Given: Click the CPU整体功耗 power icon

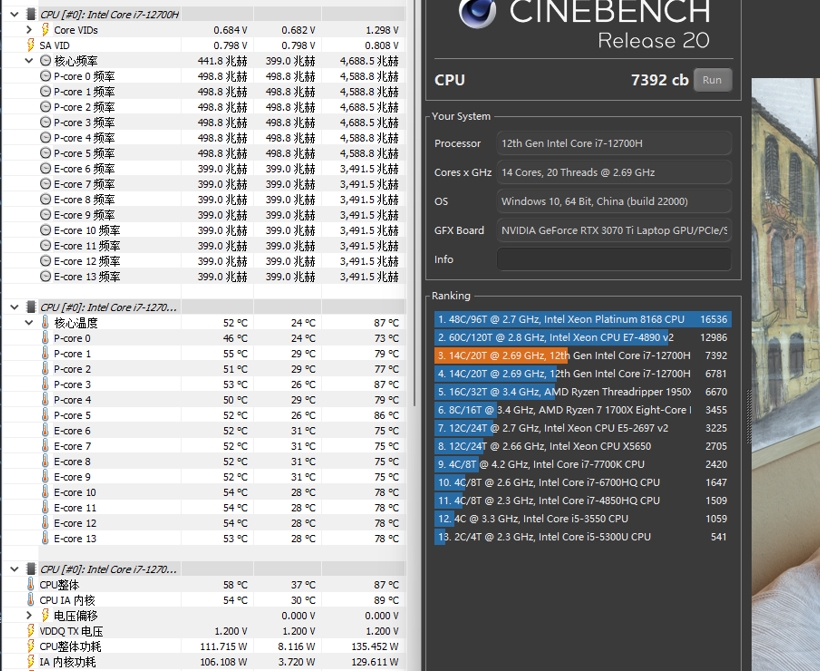Looking at the screenshot, I should point(31,646).
